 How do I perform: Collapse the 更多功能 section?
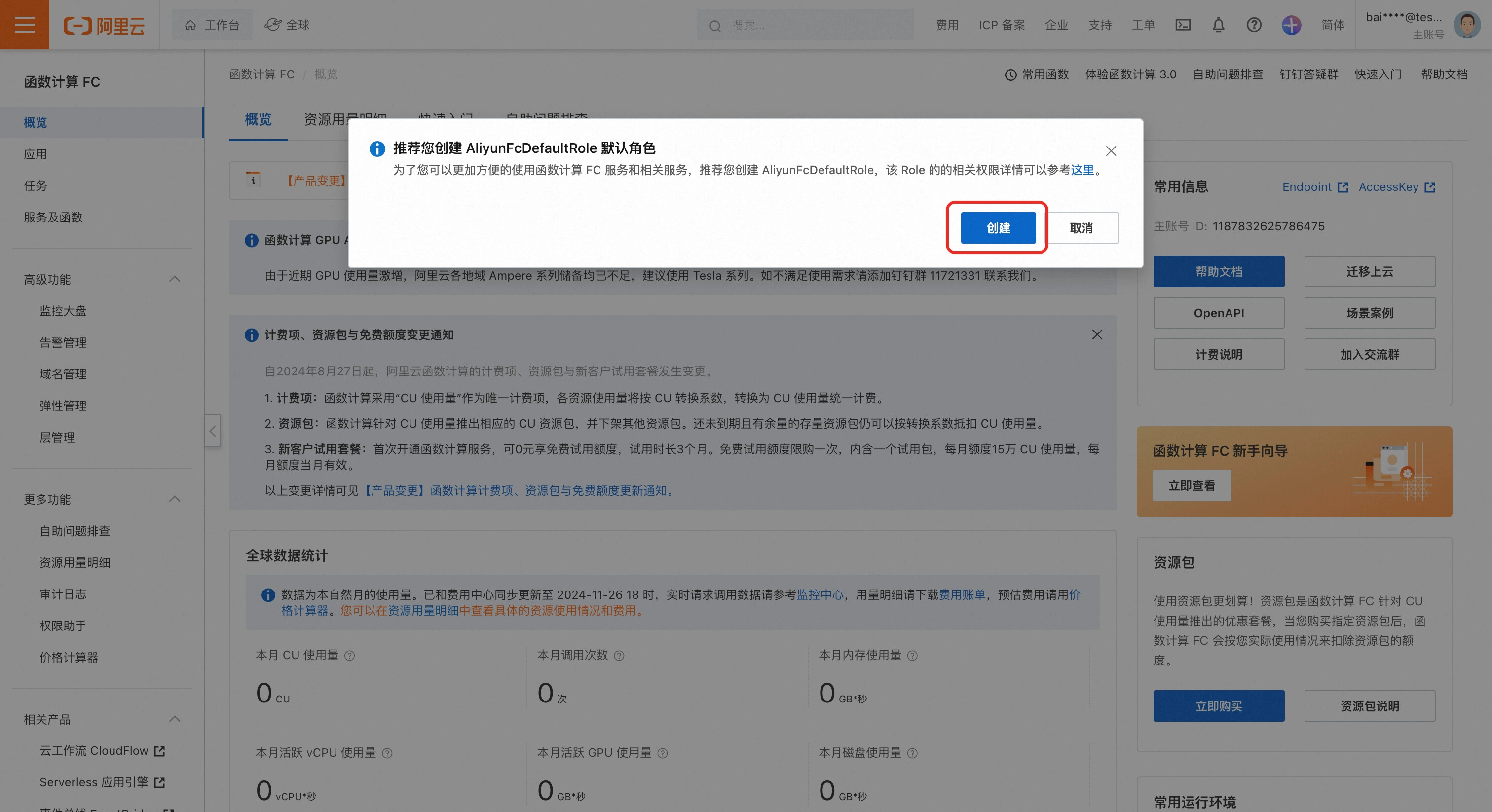pyautogui.click(x=174, y=499)
